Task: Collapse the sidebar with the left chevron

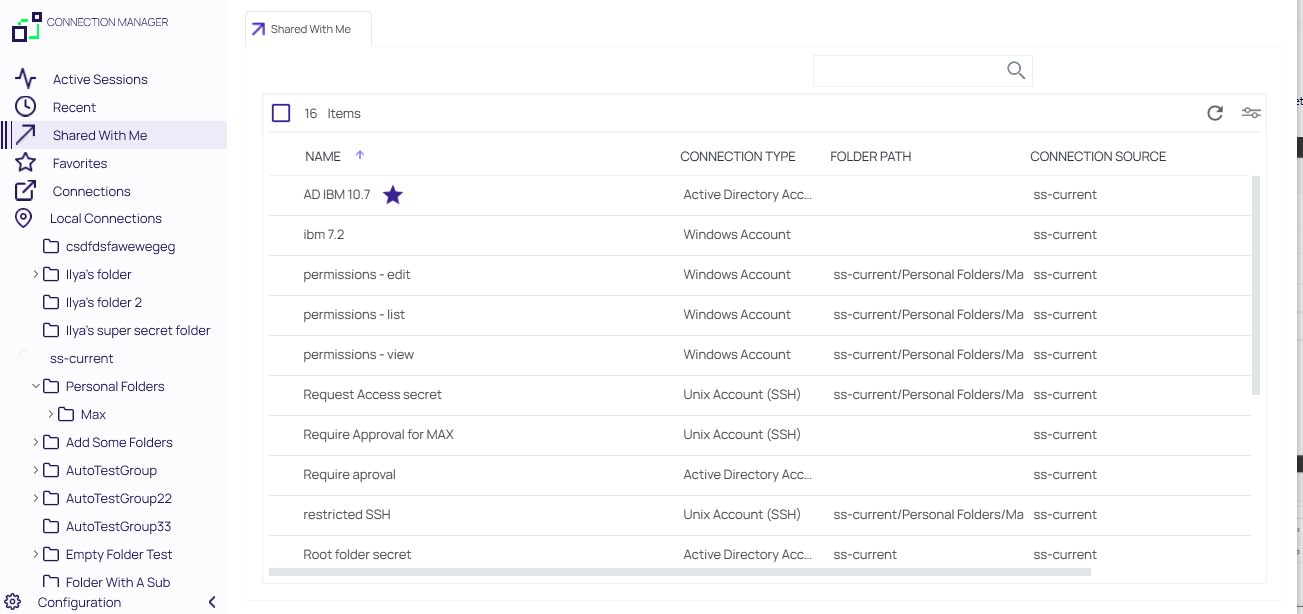Action: (x=212, y=602)
